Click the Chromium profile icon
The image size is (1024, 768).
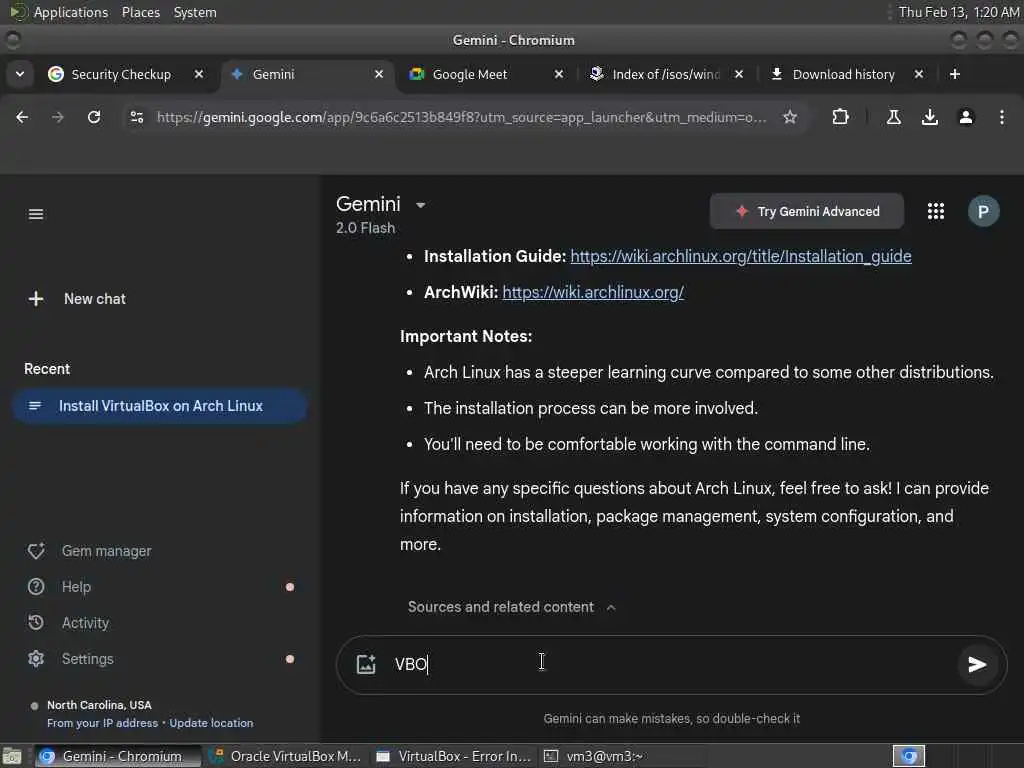[x=966, y=117]
